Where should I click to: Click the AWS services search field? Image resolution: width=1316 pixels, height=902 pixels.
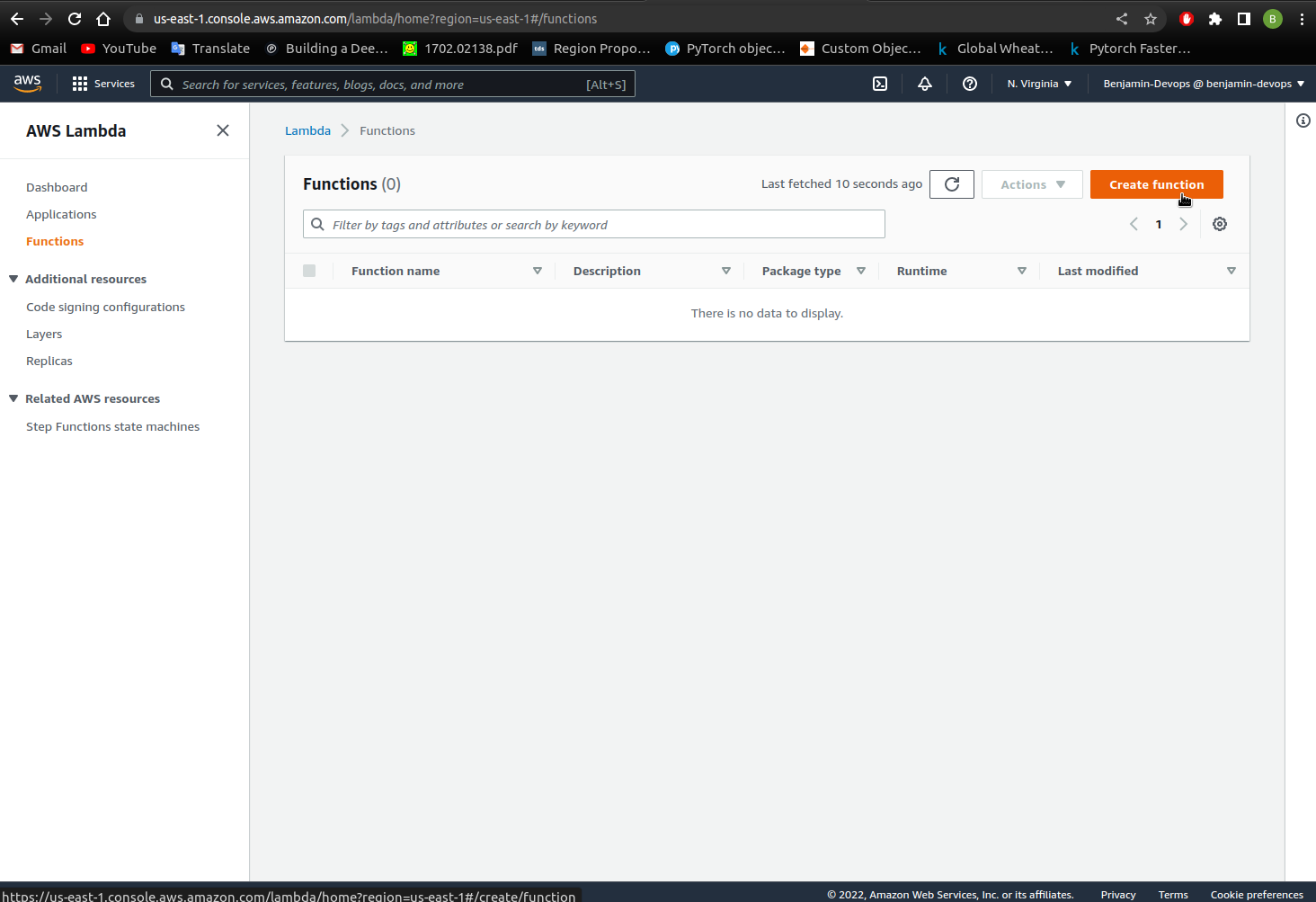[393, 84]
